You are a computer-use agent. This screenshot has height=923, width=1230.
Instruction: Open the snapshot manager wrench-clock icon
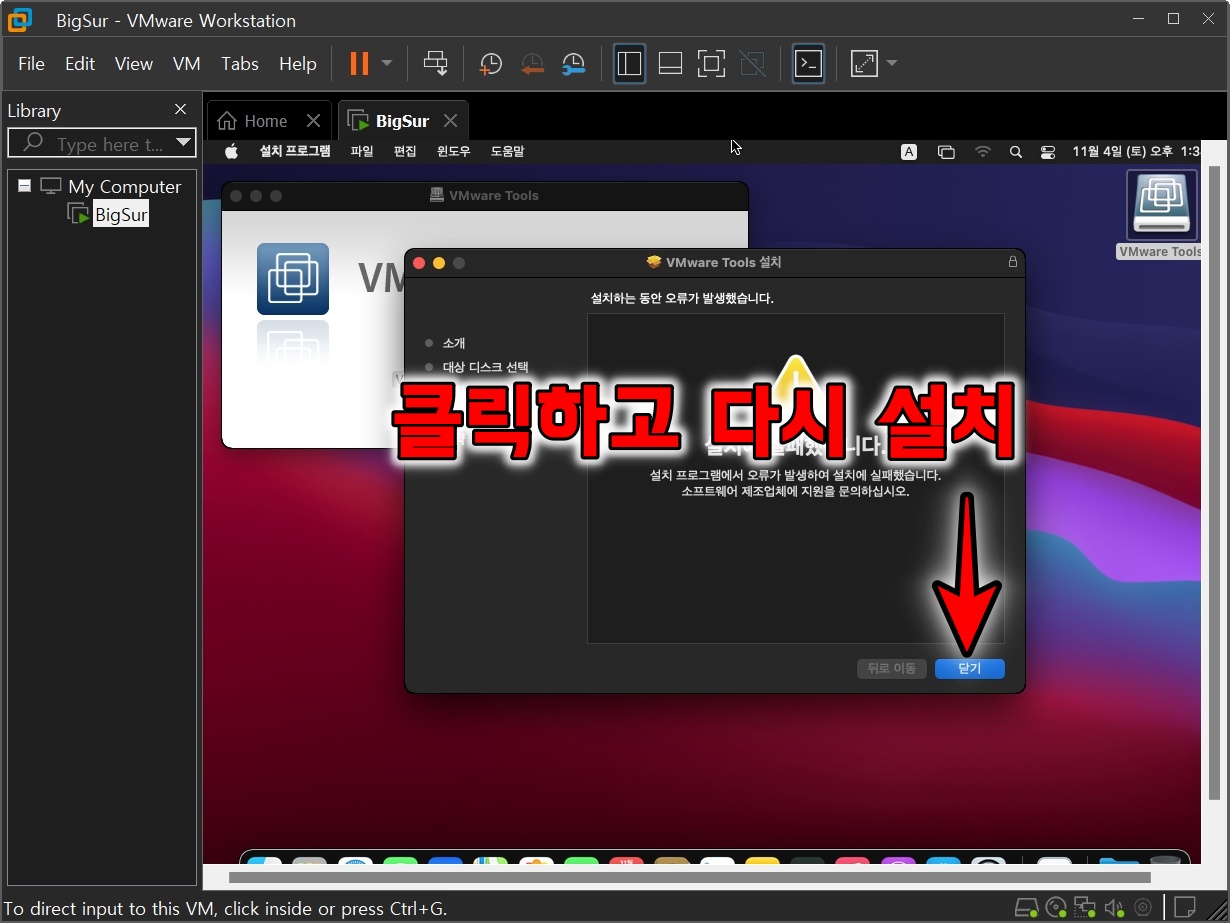click(573, 64)
